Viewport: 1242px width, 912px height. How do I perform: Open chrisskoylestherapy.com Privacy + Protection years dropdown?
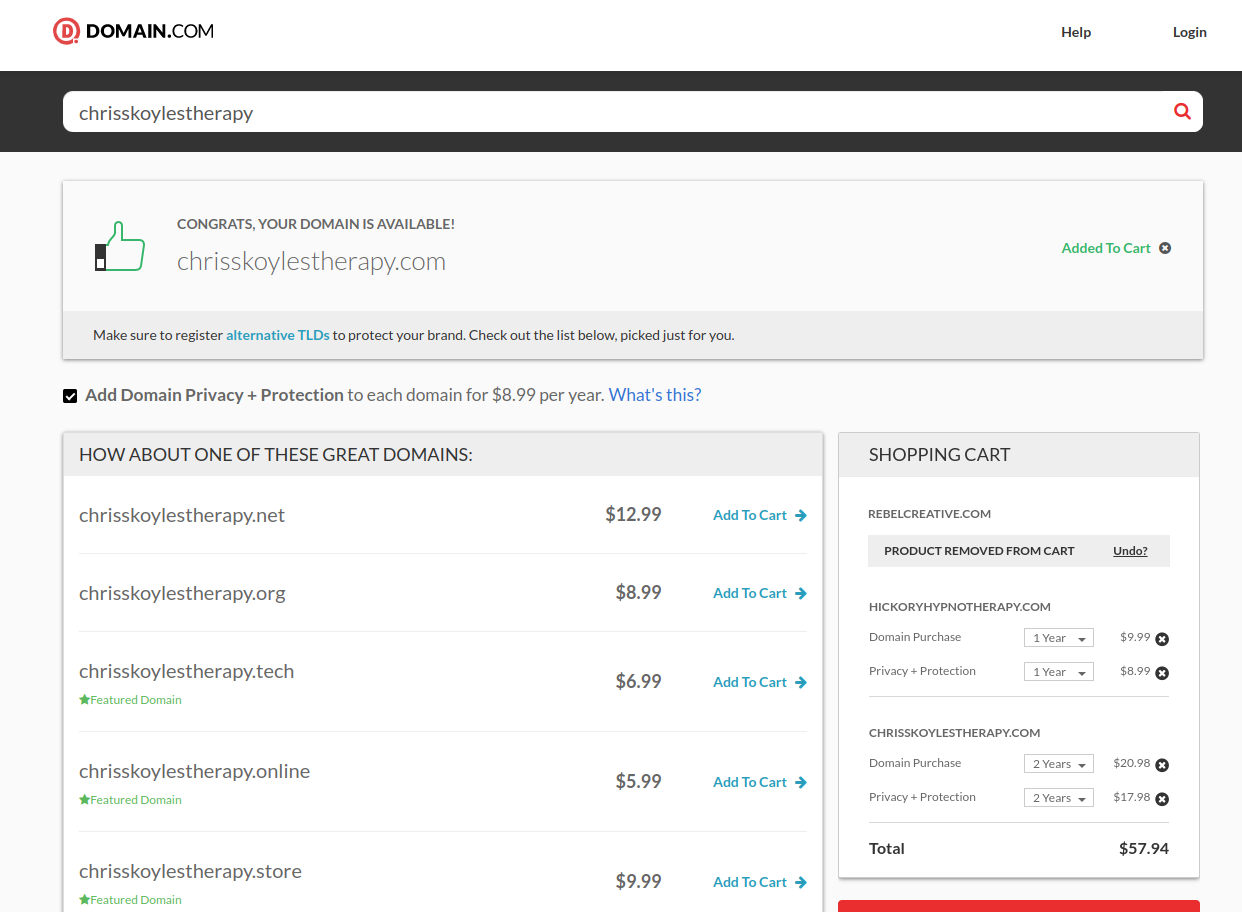tap(1059, 798)
